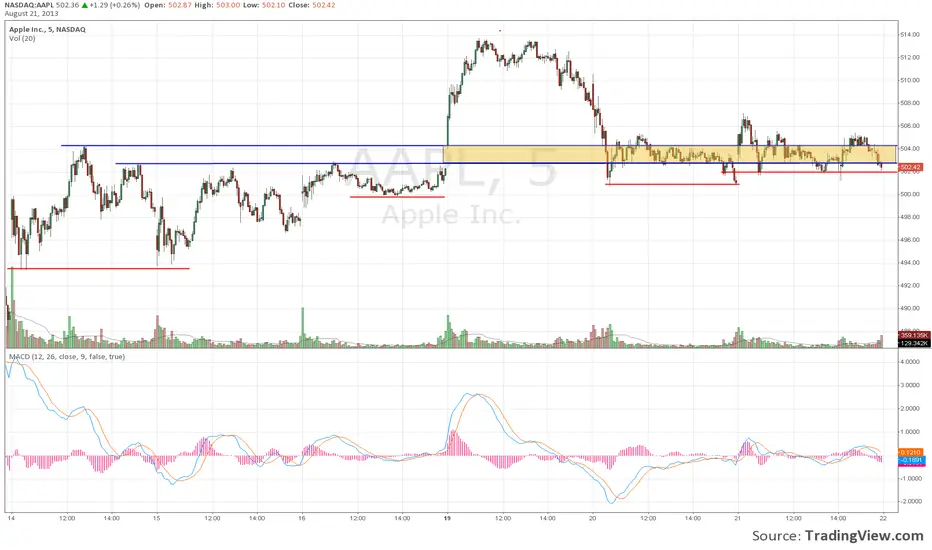Click the 496.00 price axis label
The height and width of the screenshot is (550, 932).
(910, 240)
